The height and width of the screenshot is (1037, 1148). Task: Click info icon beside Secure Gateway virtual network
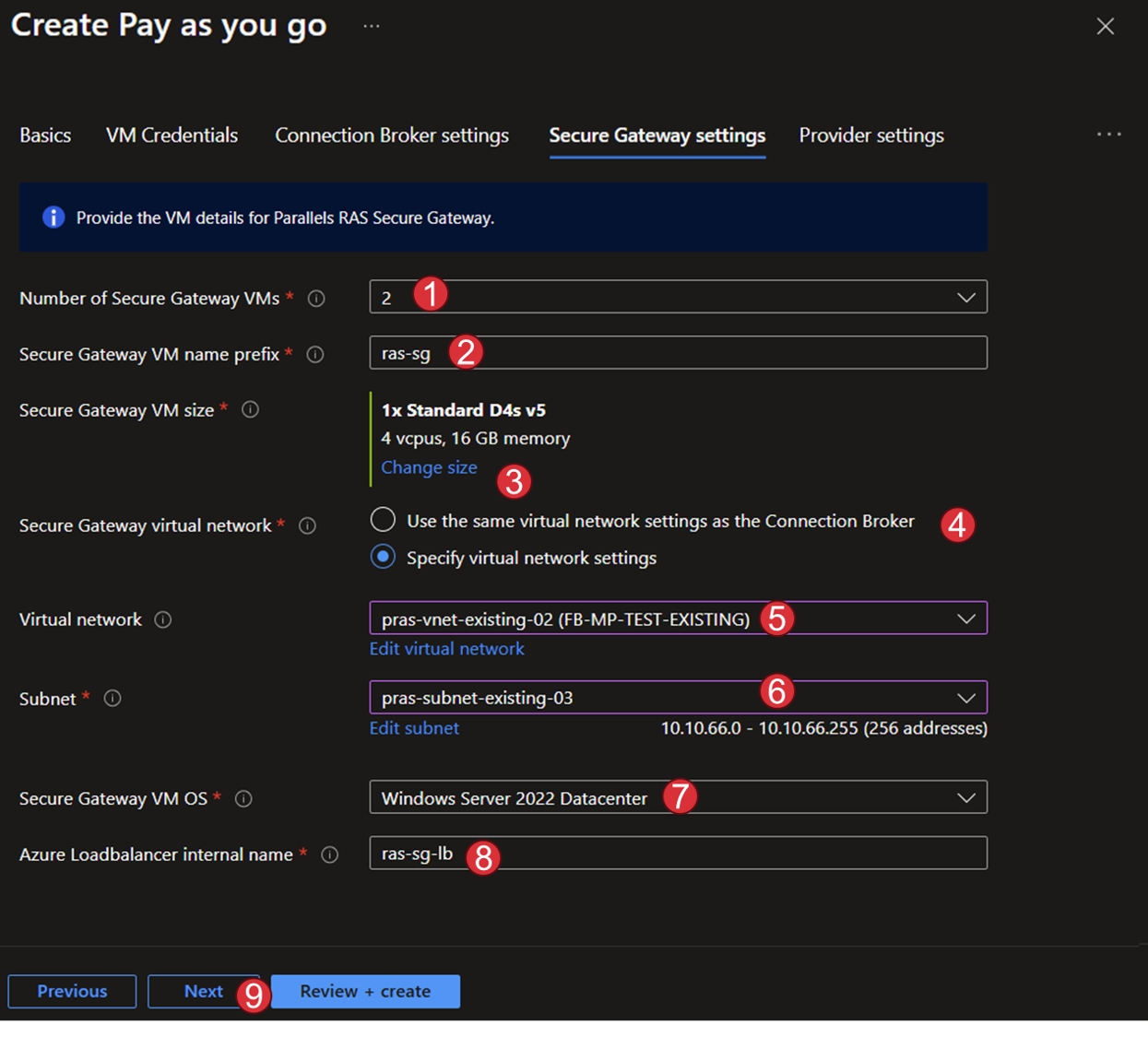[x=308, y=525]
